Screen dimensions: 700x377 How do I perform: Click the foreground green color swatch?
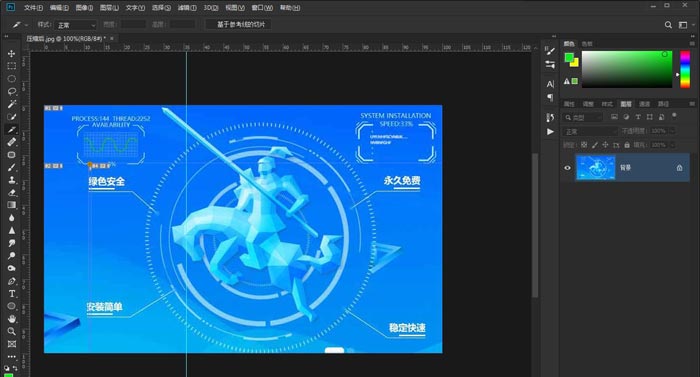569,58
